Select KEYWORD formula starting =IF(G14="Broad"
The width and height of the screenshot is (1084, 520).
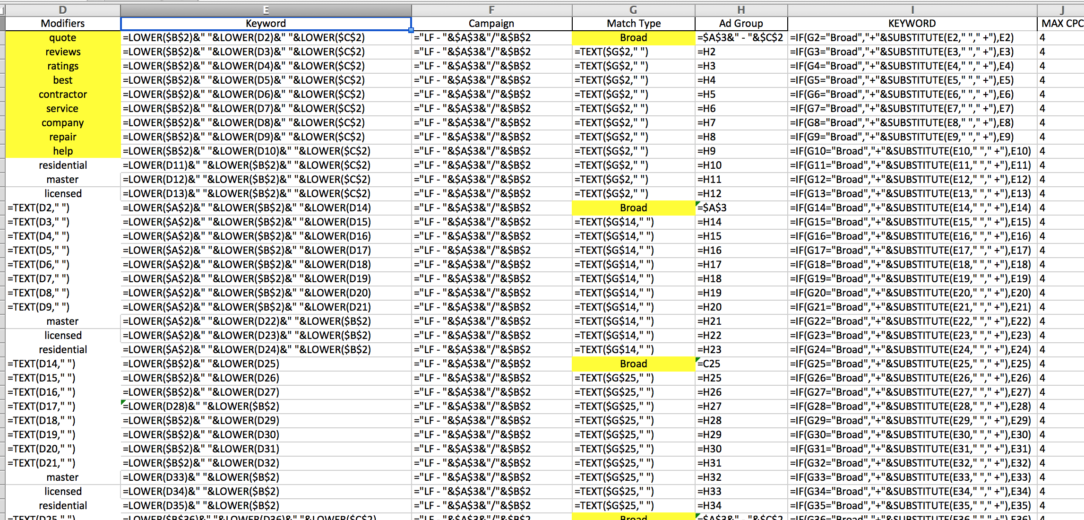tap(912, 208)
